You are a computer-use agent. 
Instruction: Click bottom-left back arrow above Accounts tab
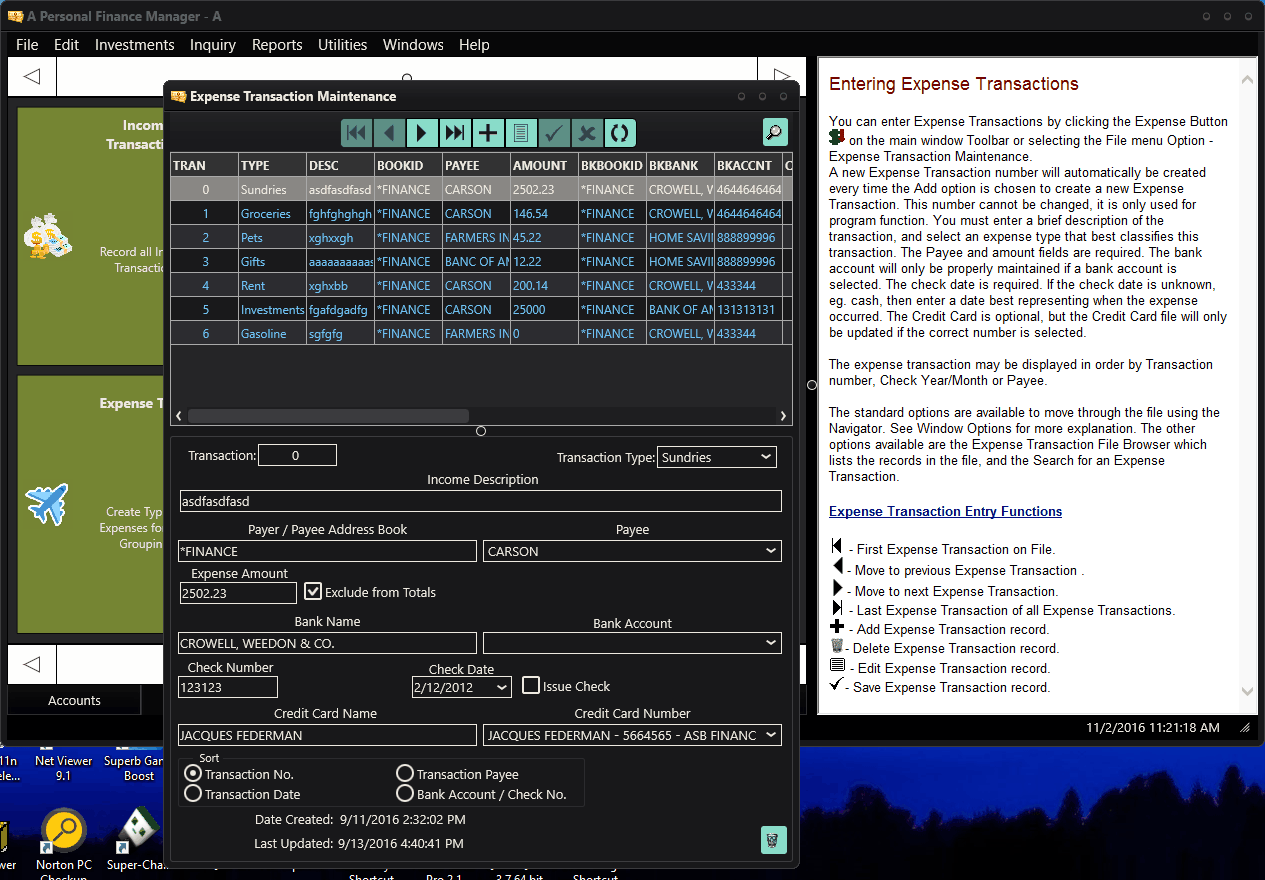pos(32,664)
